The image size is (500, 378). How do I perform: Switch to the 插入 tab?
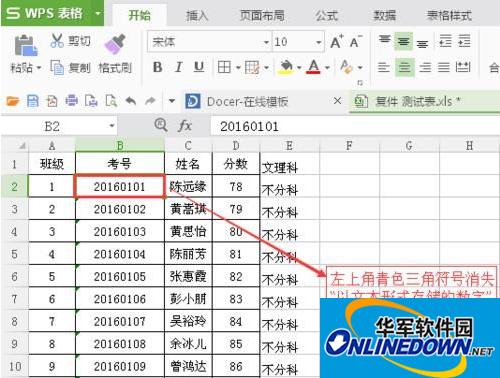pos(197,15)
